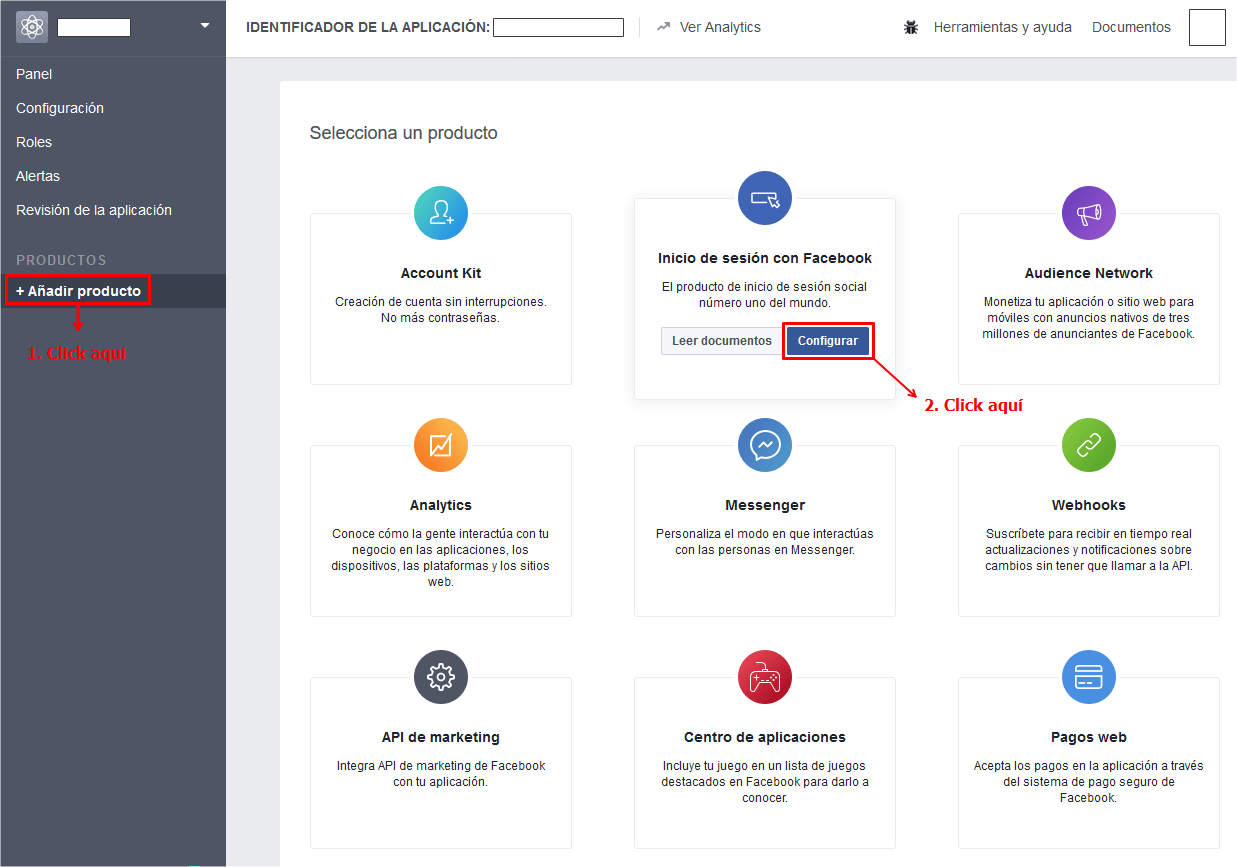Open the Herramientas y ayuda menu

pos(1002,28)
